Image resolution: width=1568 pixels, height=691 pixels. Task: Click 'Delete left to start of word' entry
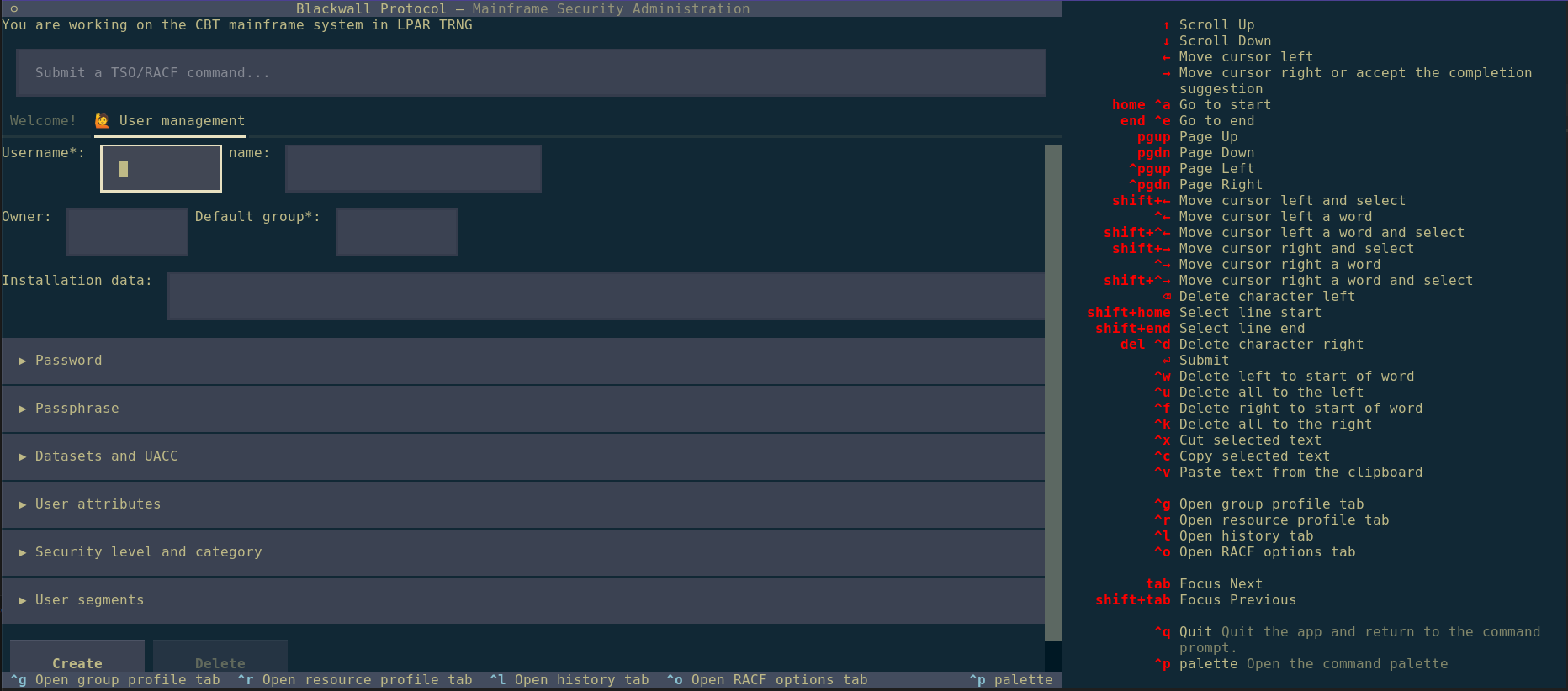[1296, 377]
